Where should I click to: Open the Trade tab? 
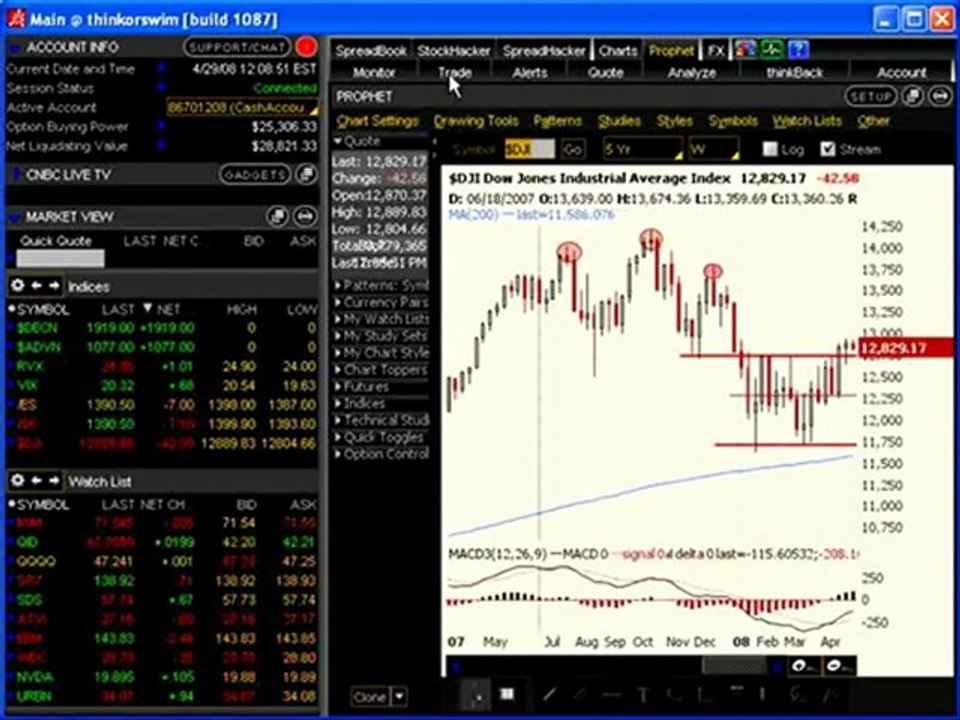[454, 72]
